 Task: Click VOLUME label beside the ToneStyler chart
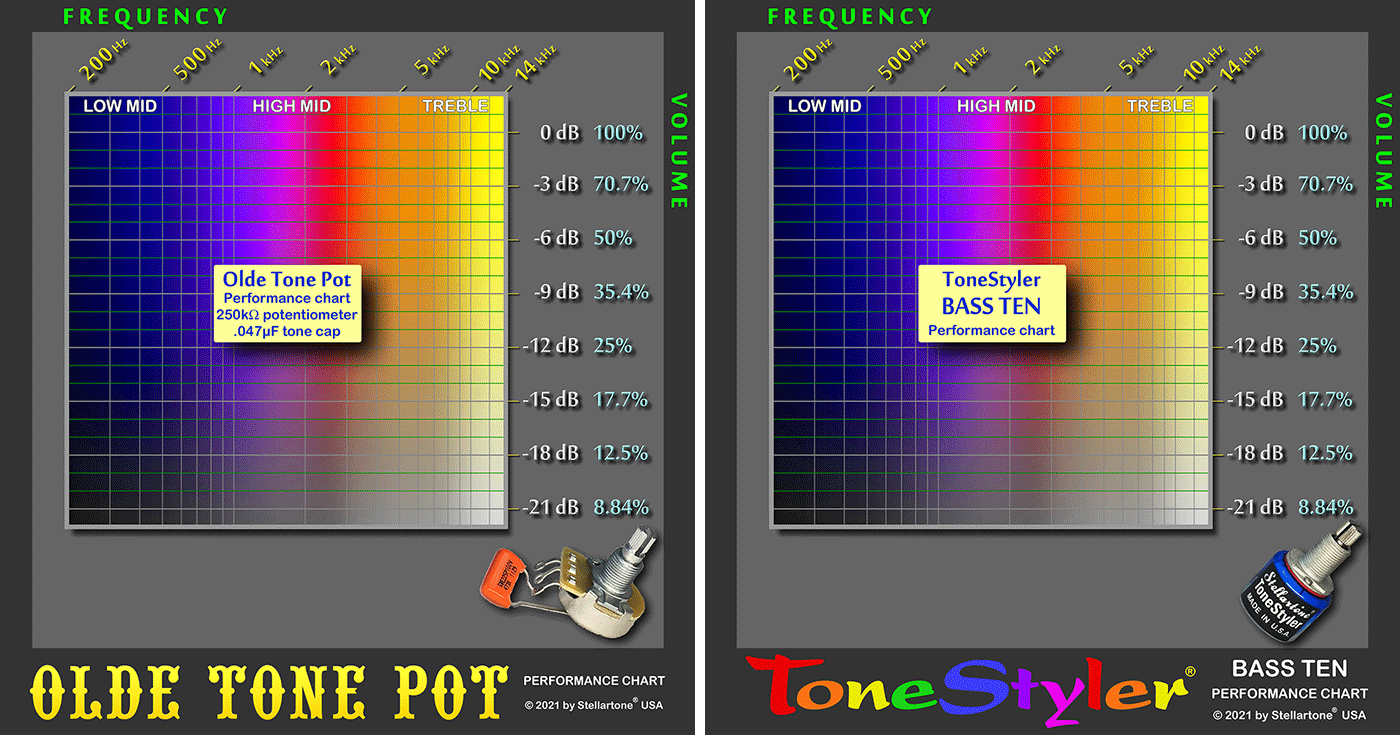click(1384, 150)
